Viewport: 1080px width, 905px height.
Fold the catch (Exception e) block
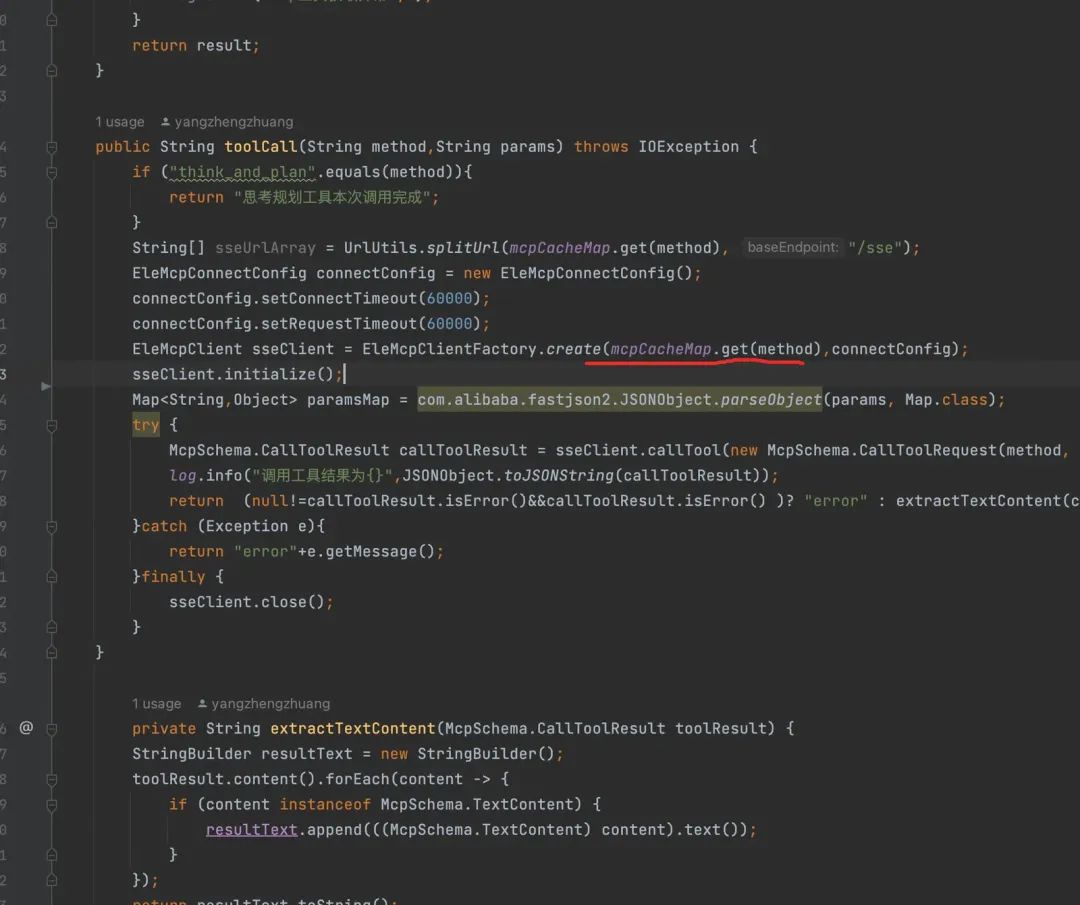click(x=52, y=527)
